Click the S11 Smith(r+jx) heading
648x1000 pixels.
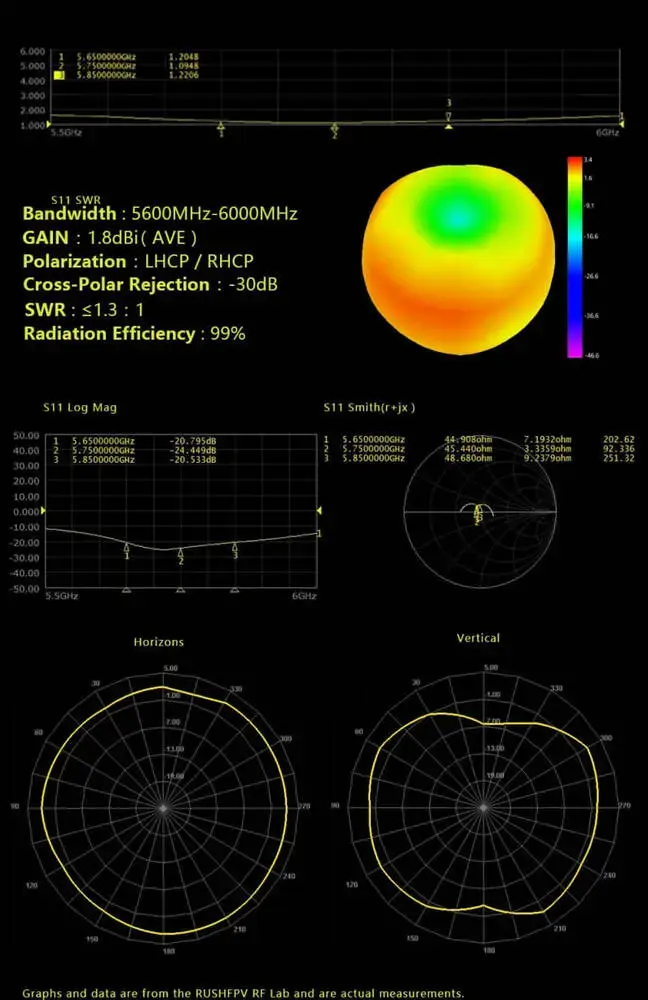[369, 408]
